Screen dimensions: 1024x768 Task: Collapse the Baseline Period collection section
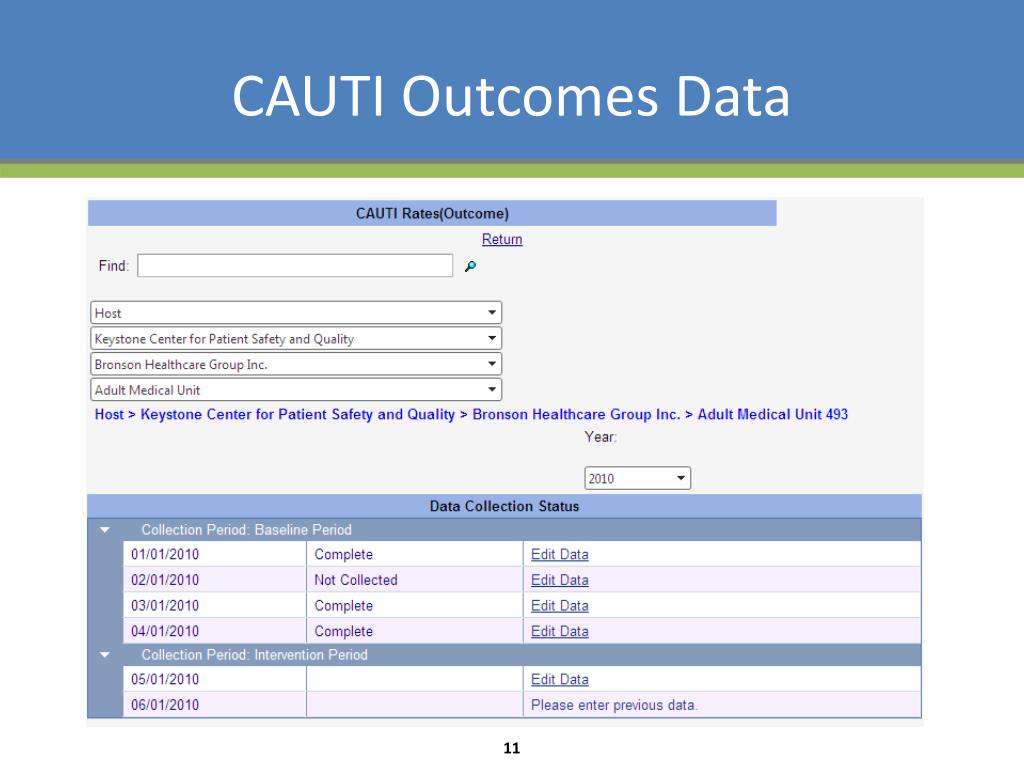(x=105, y=530)
